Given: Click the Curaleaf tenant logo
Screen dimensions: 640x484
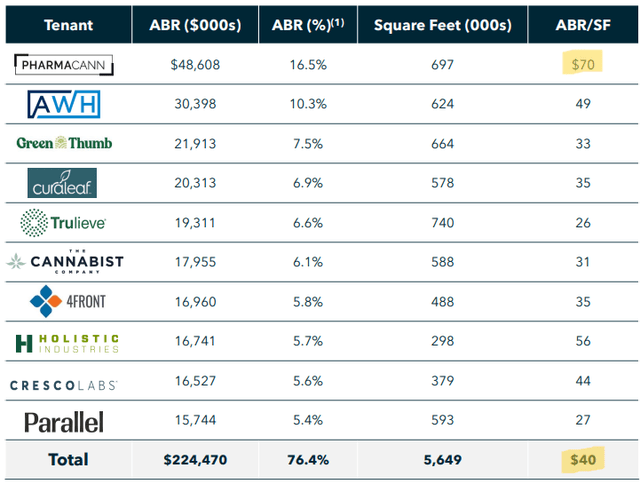Looking at the screenshot, I should (62, 183).
